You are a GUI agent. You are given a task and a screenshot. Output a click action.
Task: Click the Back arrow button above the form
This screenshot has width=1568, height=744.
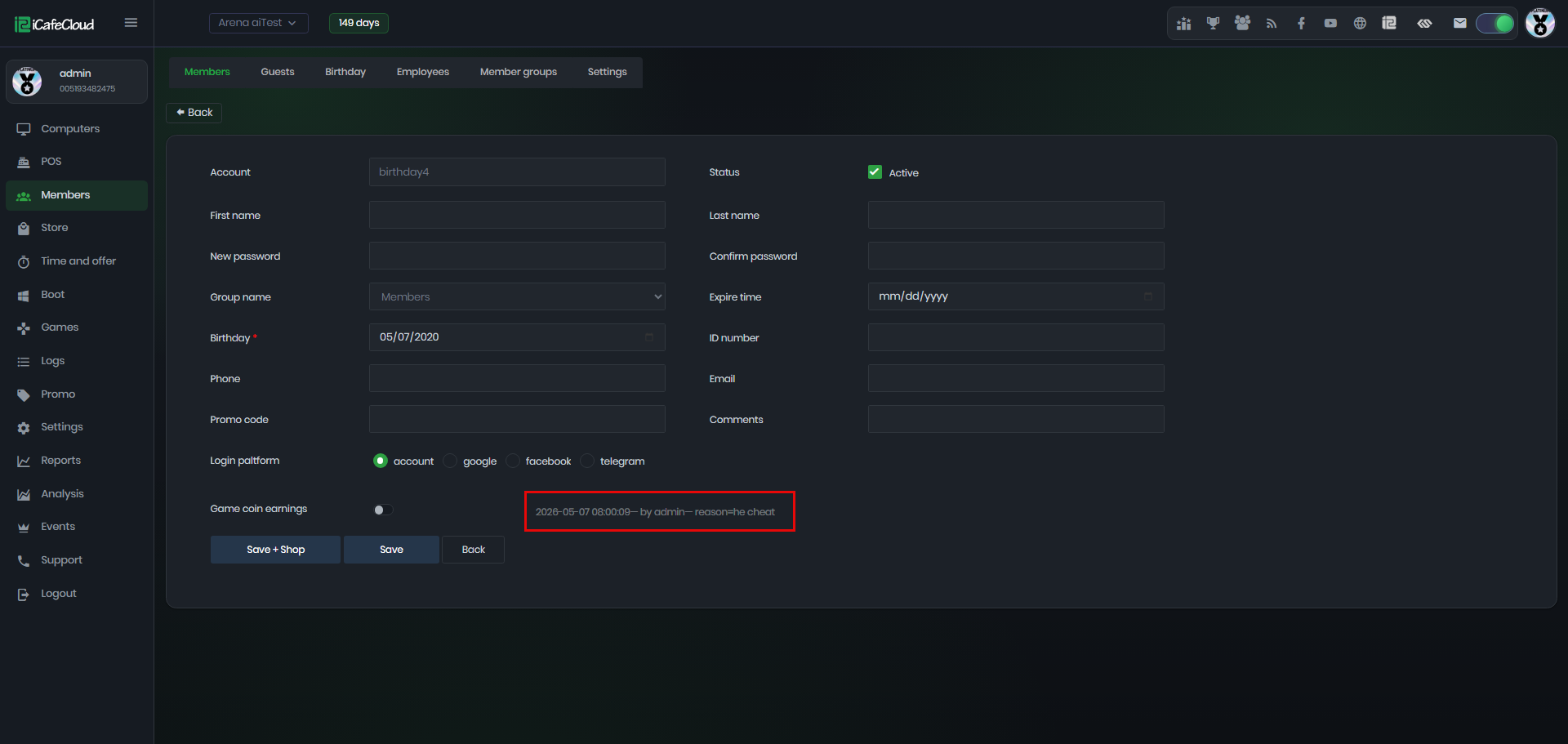(194, 113)
